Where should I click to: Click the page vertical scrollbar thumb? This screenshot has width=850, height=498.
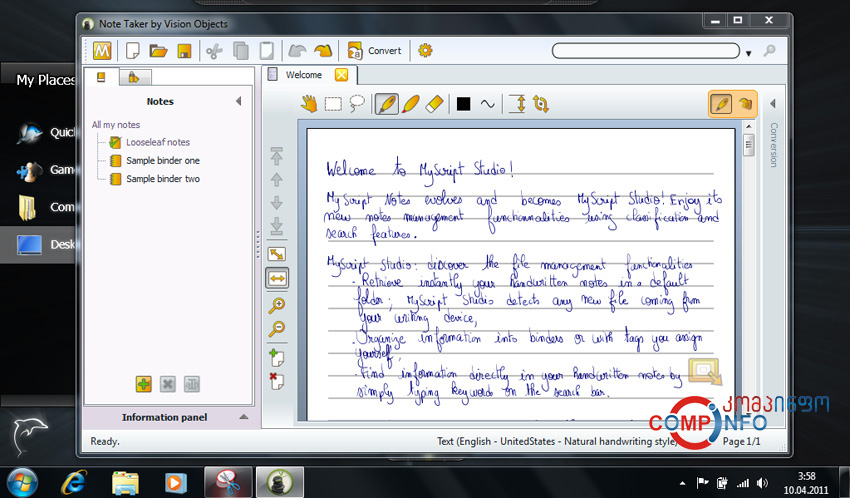749,145
